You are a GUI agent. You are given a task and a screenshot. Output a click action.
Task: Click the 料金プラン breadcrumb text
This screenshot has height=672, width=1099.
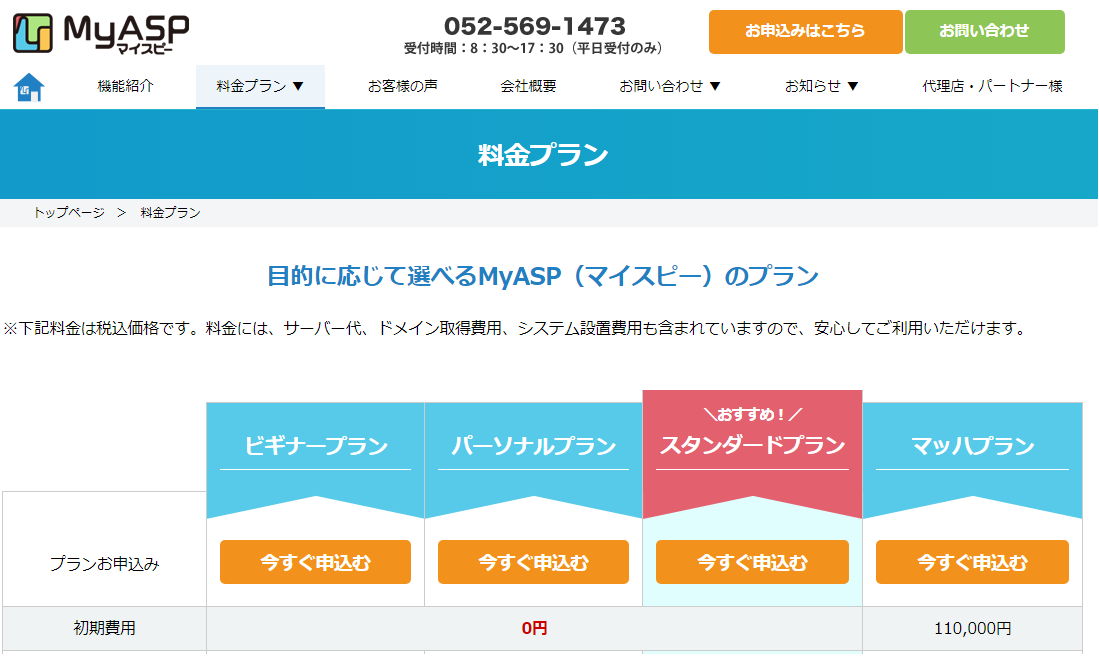click(x=170, y=212)
